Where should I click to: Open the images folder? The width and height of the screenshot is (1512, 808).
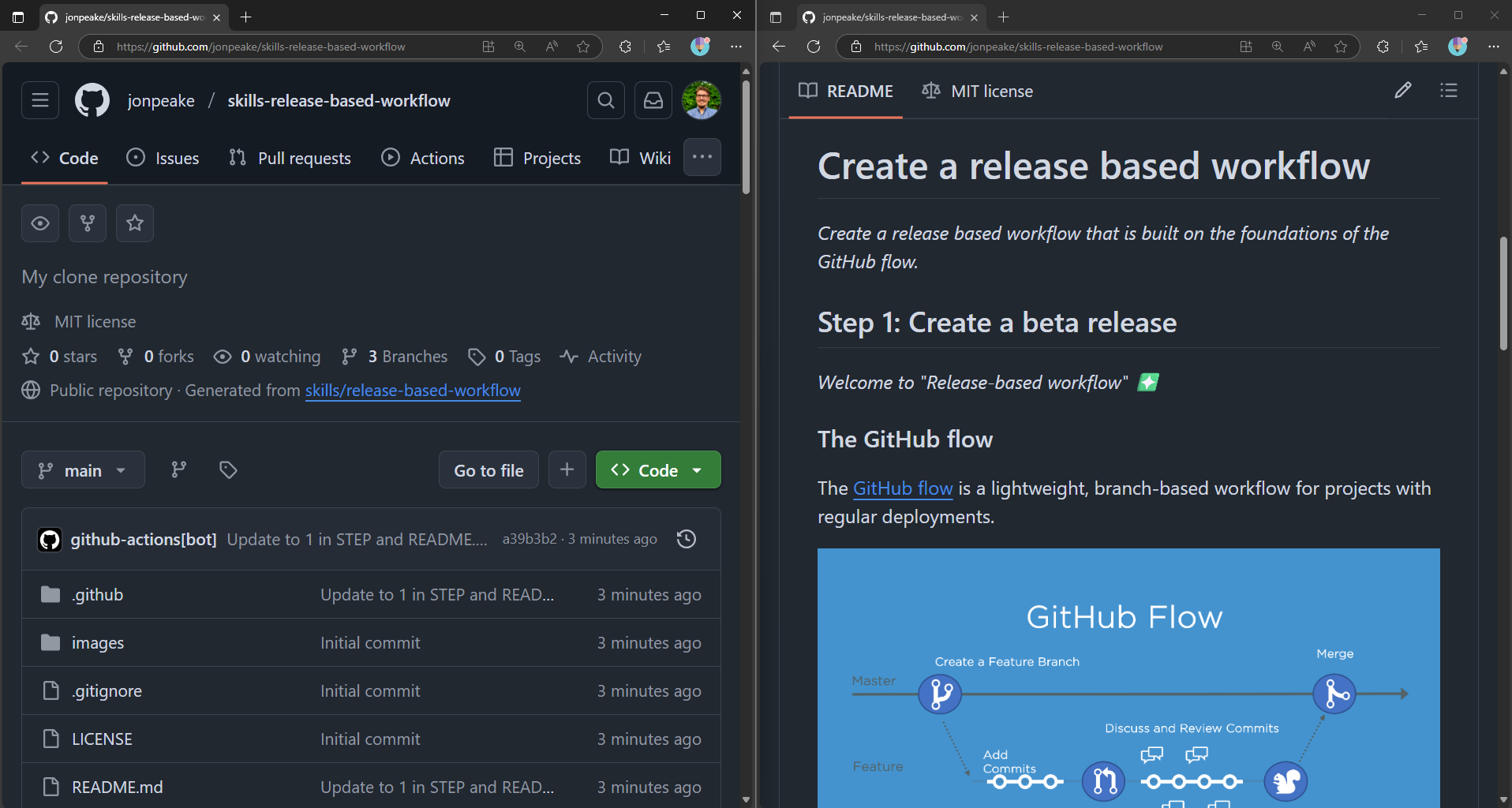(97, 642)
